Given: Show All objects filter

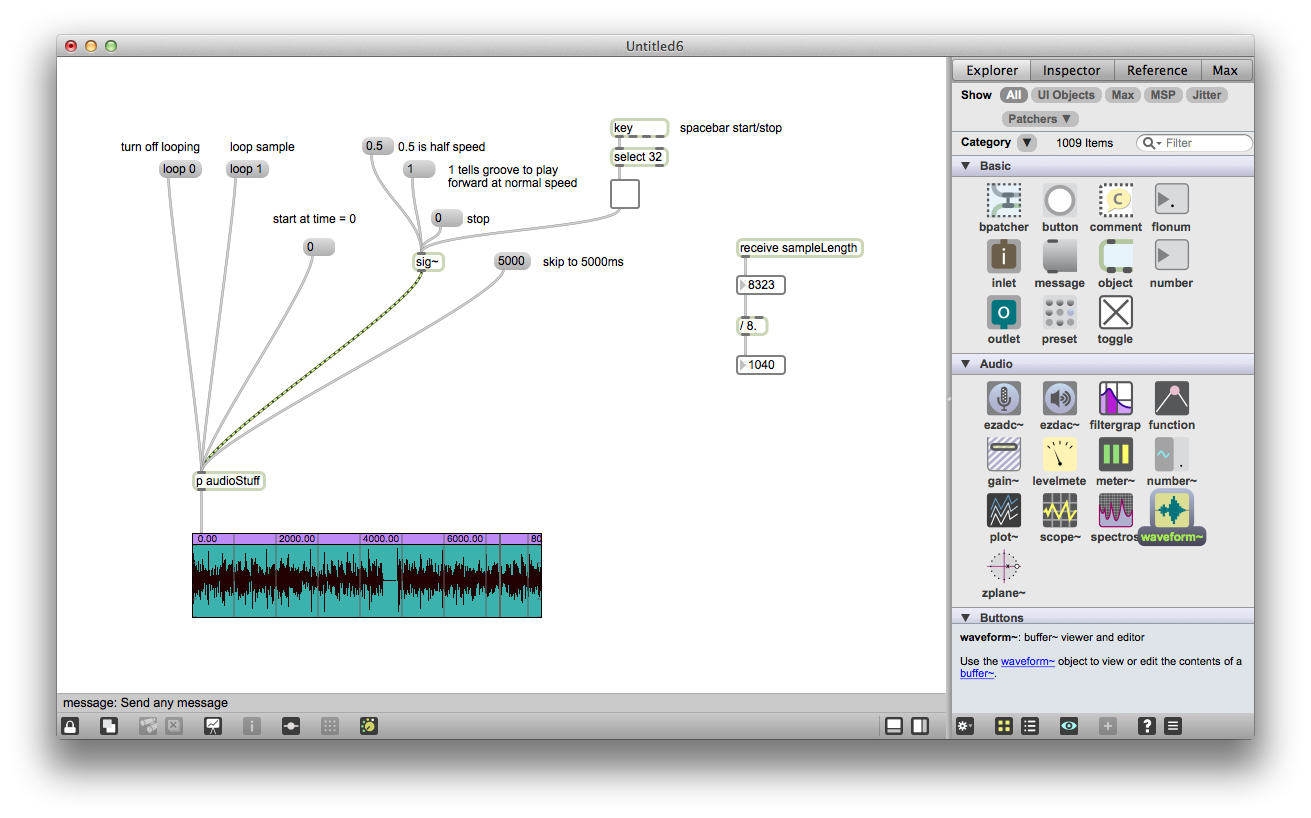Looking at the screenshot, I should (x=1014, y=95).
